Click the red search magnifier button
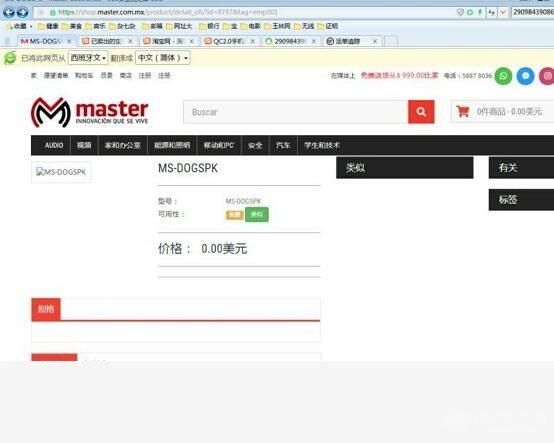The height and width of the screenshot is (443, 554). [x=421, y=112]
